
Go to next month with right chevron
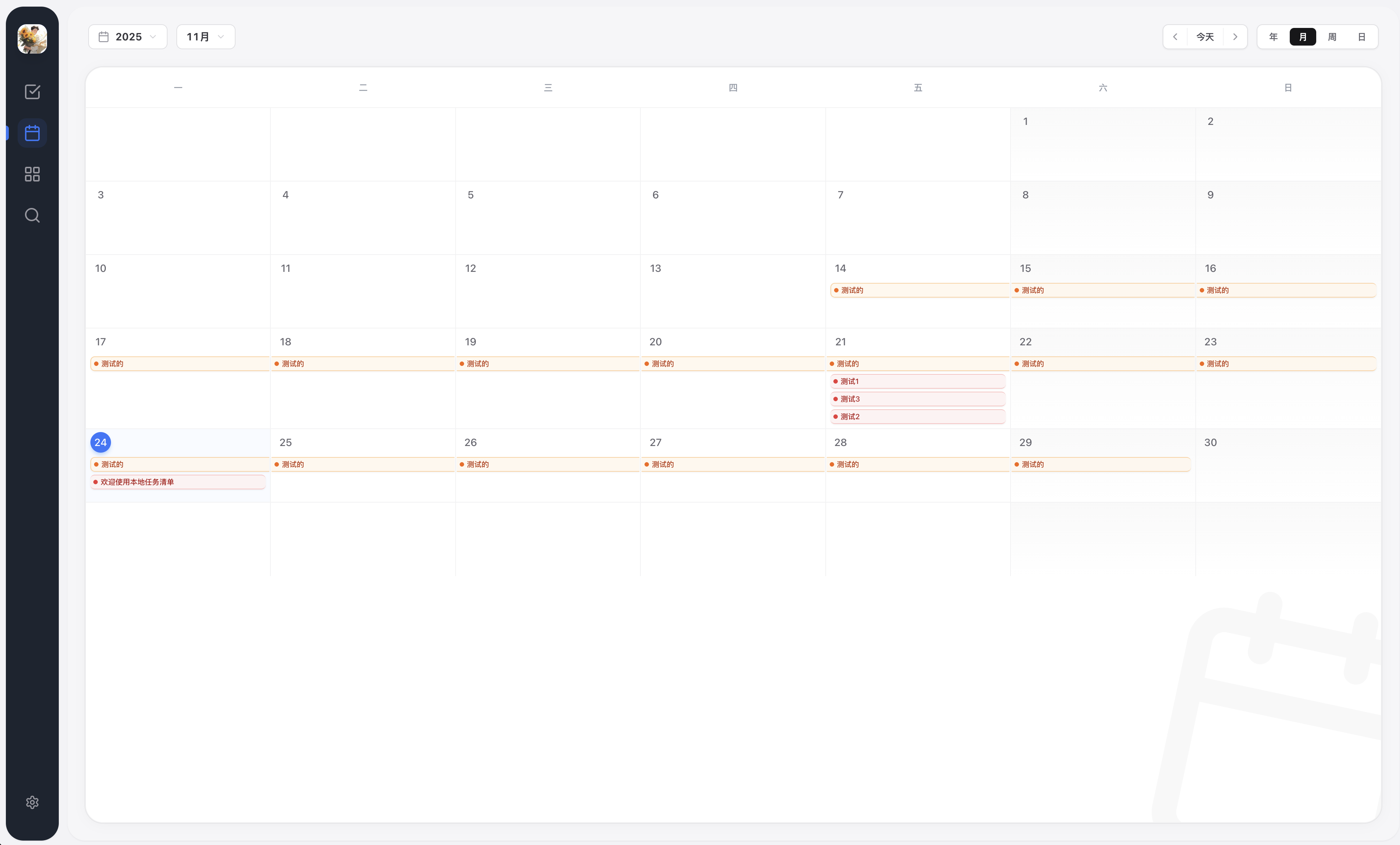coord(1235,37)
